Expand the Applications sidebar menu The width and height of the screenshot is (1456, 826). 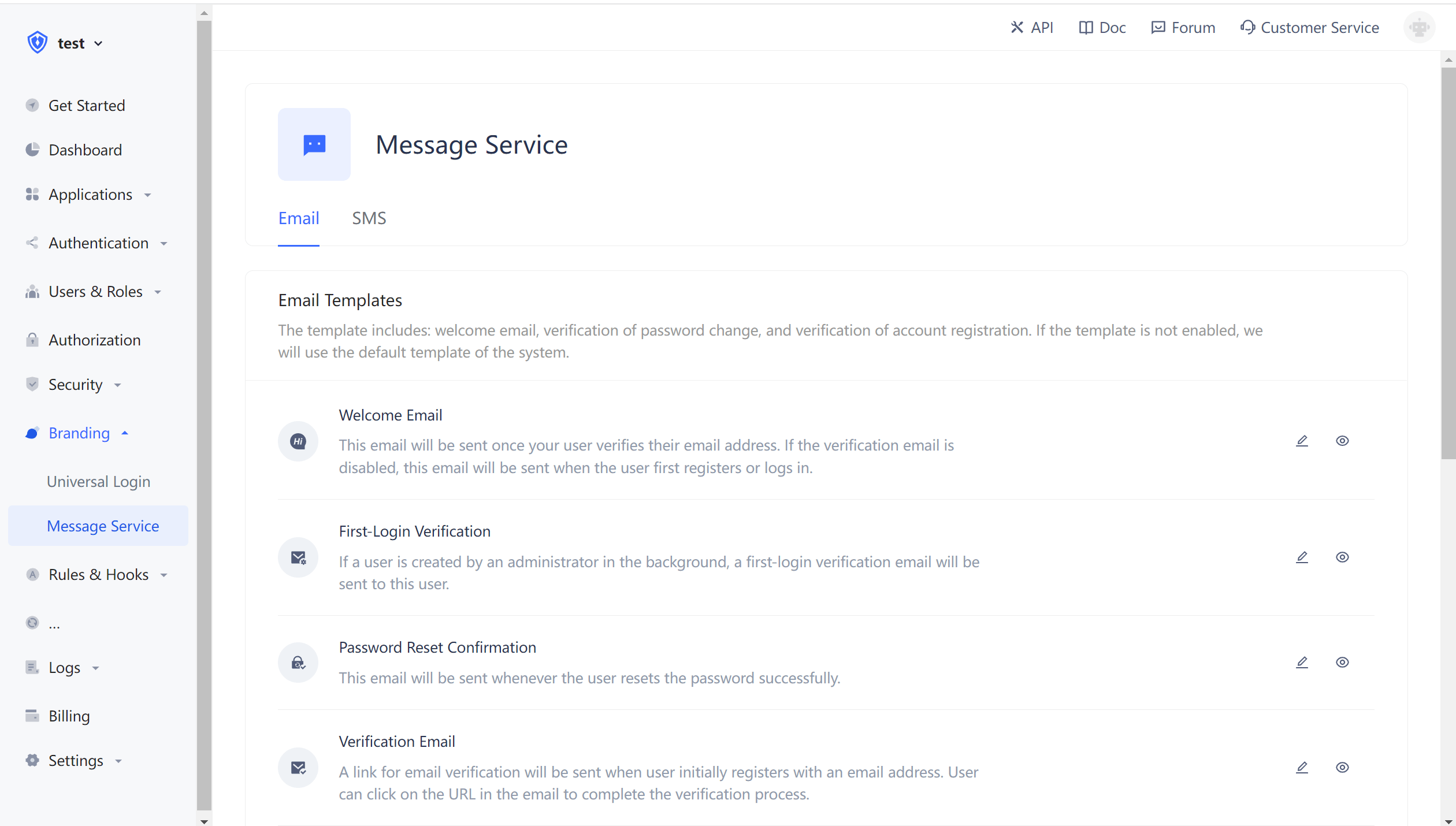coord(91,195)
